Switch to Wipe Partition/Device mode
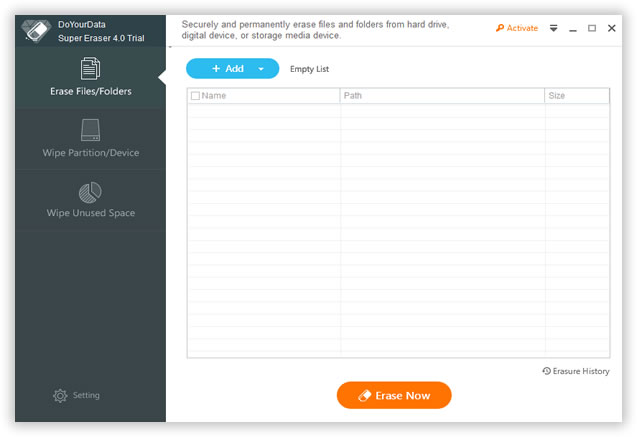Viewport: 637px width, 437px height. (91, 139)
